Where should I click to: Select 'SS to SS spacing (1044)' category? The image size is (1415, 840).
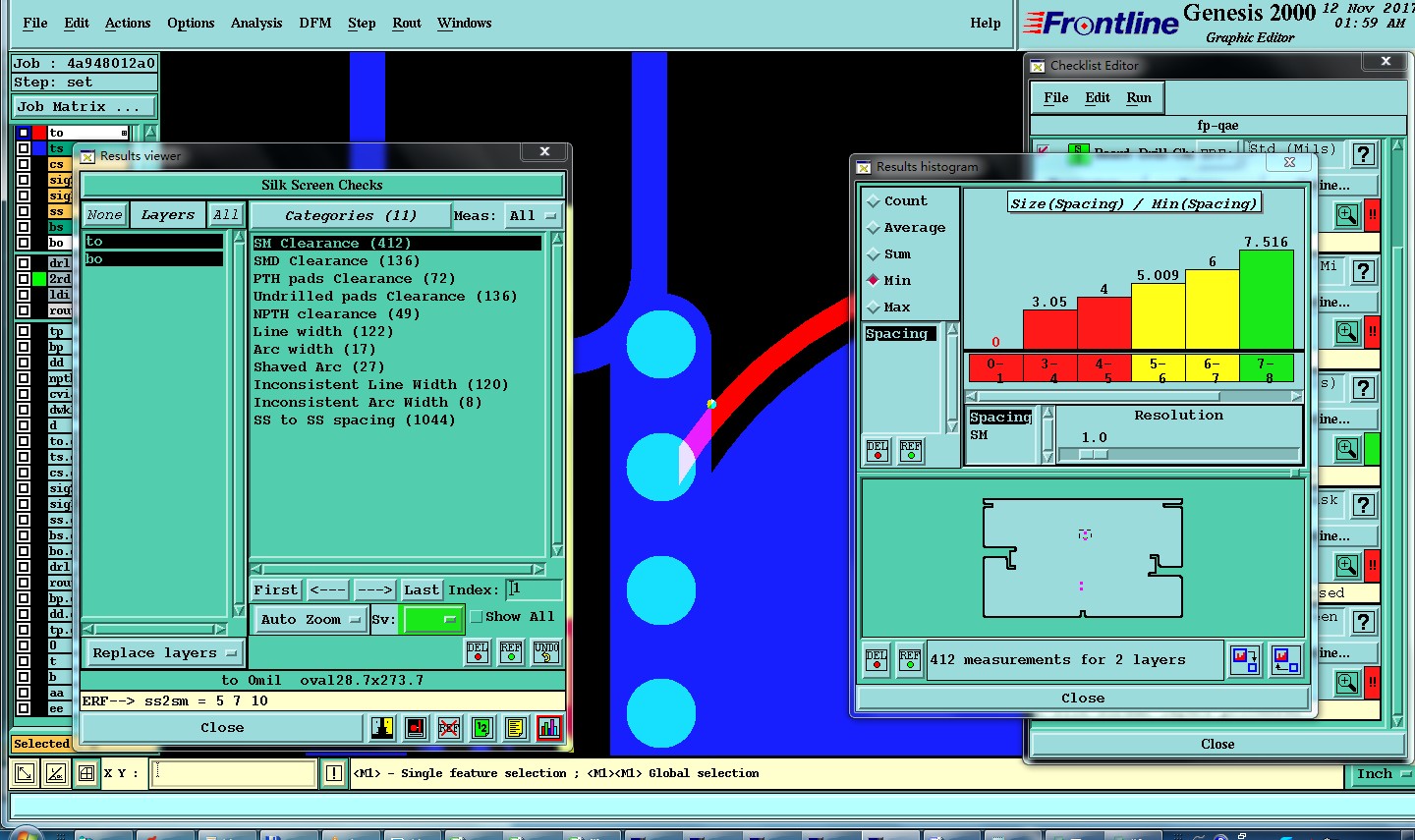[355, 420]
